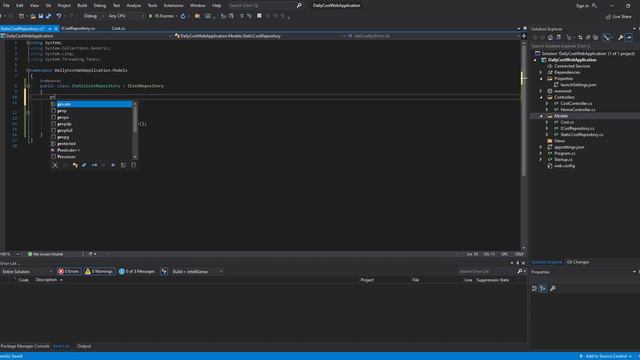
Task: Collapse the Controllers folder
Action: pos(541,97)
